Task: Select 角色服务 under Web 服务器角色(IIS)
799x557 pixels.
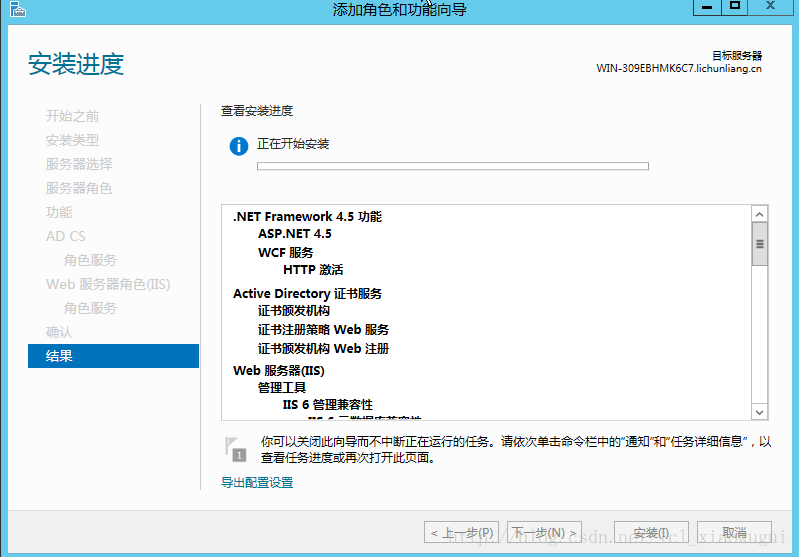Action: pos(90,308)
